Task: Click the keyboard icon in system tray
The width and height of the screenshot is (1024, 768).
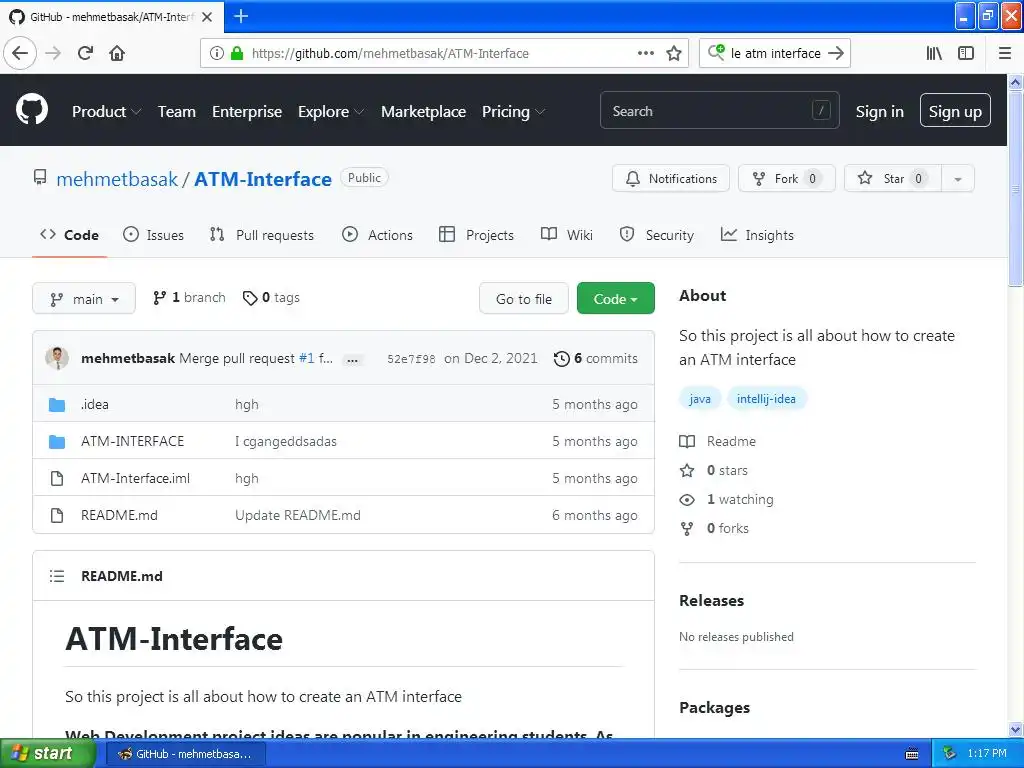Action: click(912, 754)
